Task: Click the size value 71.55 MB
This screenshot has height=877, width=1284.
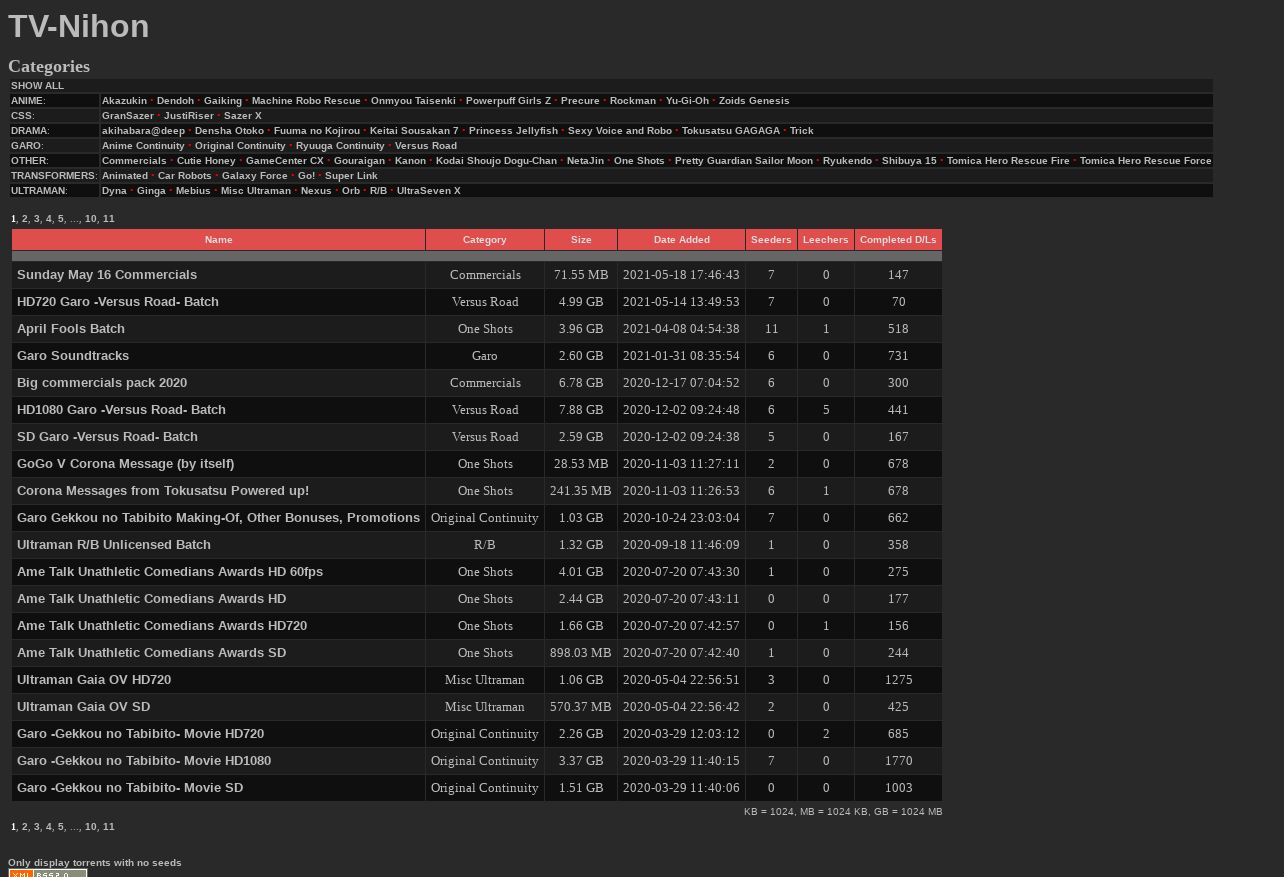Action: [x=581, y=275]
